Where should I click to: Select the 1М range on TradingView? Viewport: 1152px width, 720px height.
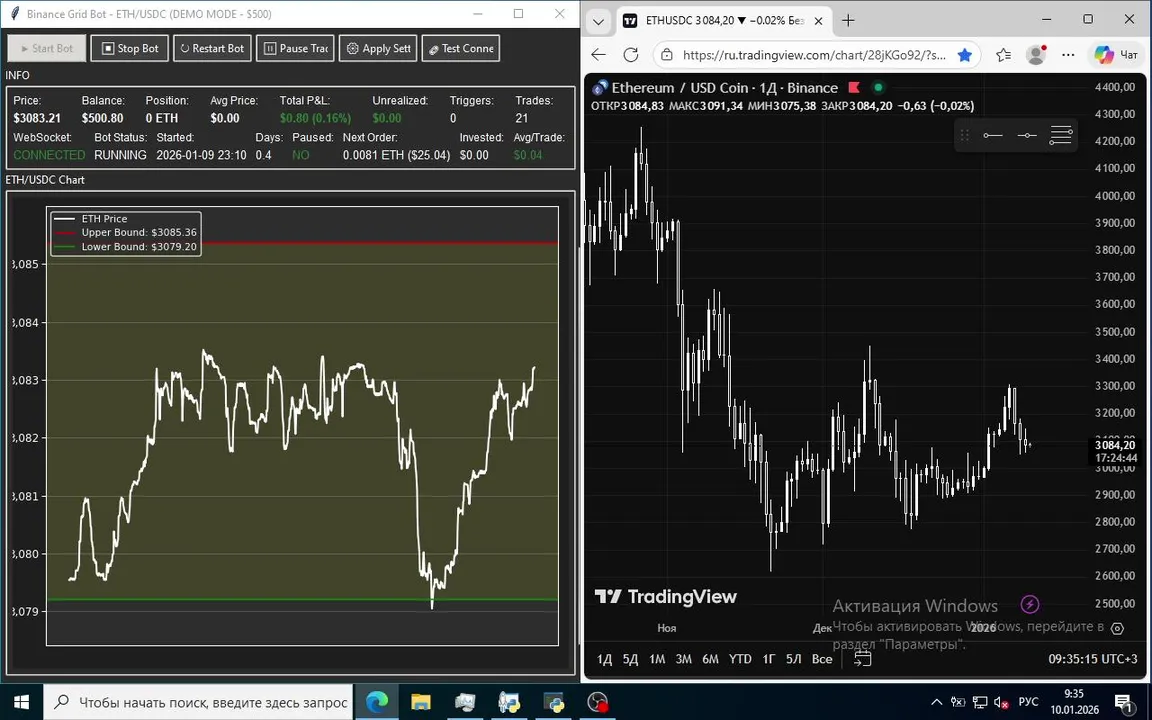pyautogui.click(x=657, y=659)
